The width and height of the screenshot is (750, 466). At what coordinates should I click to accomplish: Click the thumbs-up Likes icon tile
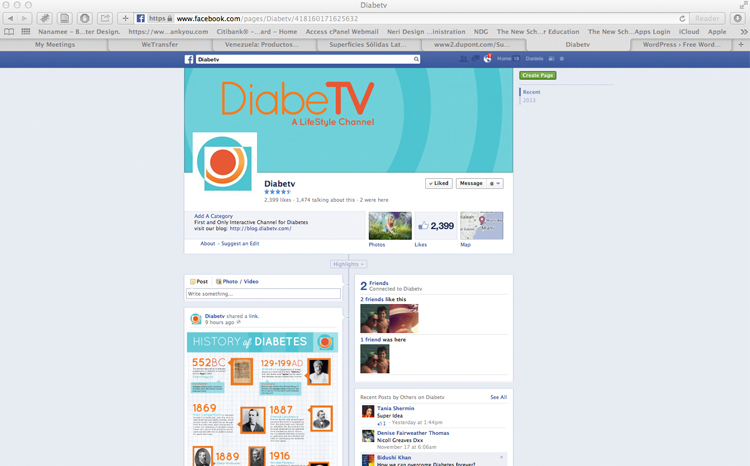436,226
